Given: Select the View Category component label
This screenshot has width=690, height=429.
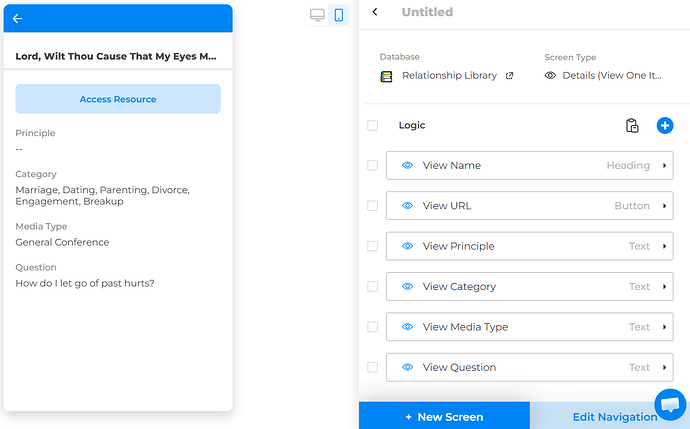Looking at the screenshot, I should [x=459, y=286].
